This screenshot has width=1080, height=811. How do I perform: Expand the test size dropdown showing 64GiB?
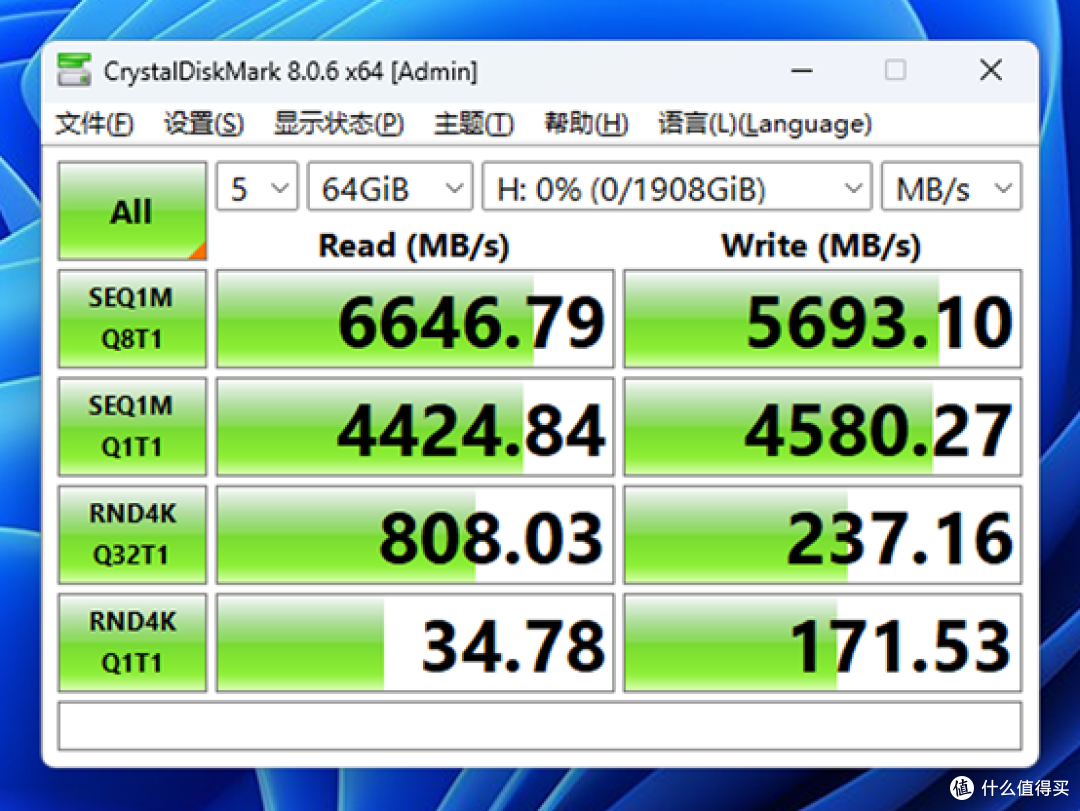[x=390, y=187]
